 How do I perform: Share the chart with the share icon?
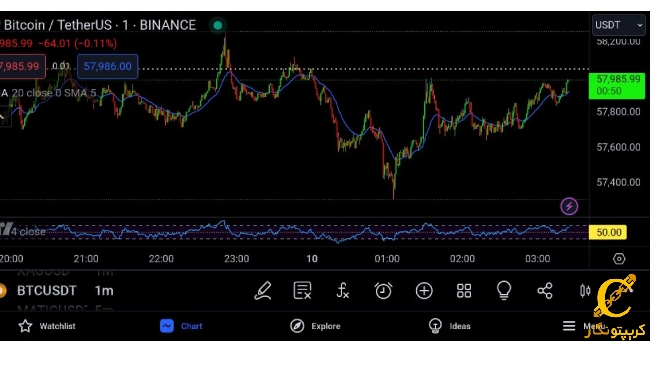point(545,291)
